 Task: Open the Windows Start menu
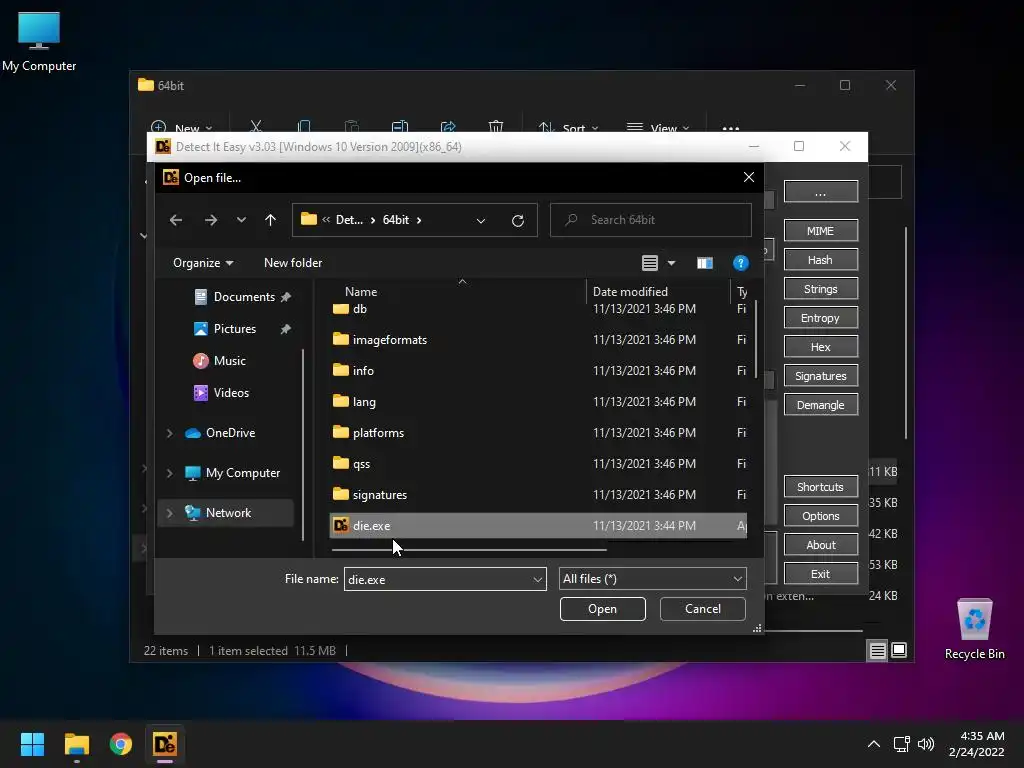point(32,744)
